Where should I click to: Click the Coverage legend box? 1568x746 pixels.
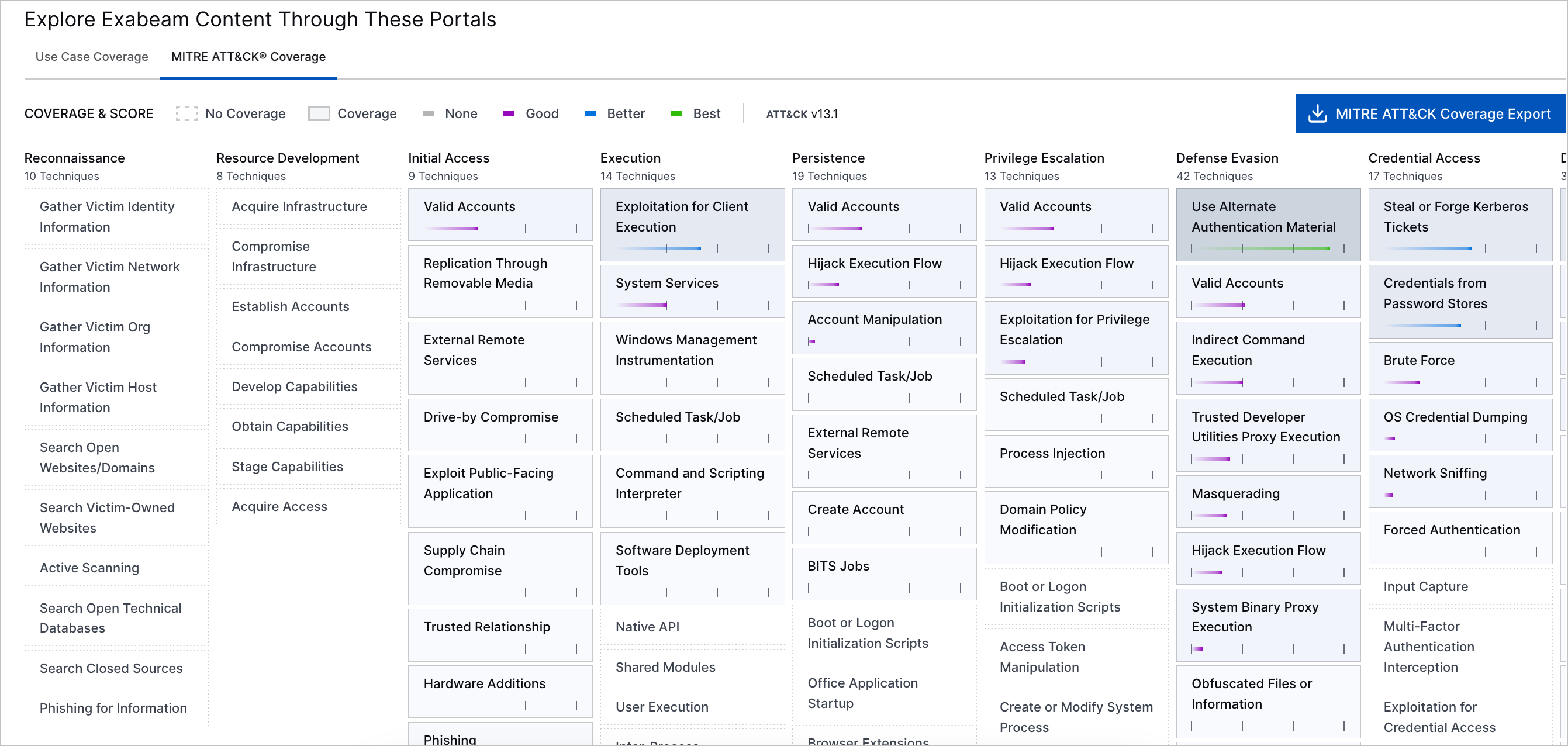click(x=319, y=114)
